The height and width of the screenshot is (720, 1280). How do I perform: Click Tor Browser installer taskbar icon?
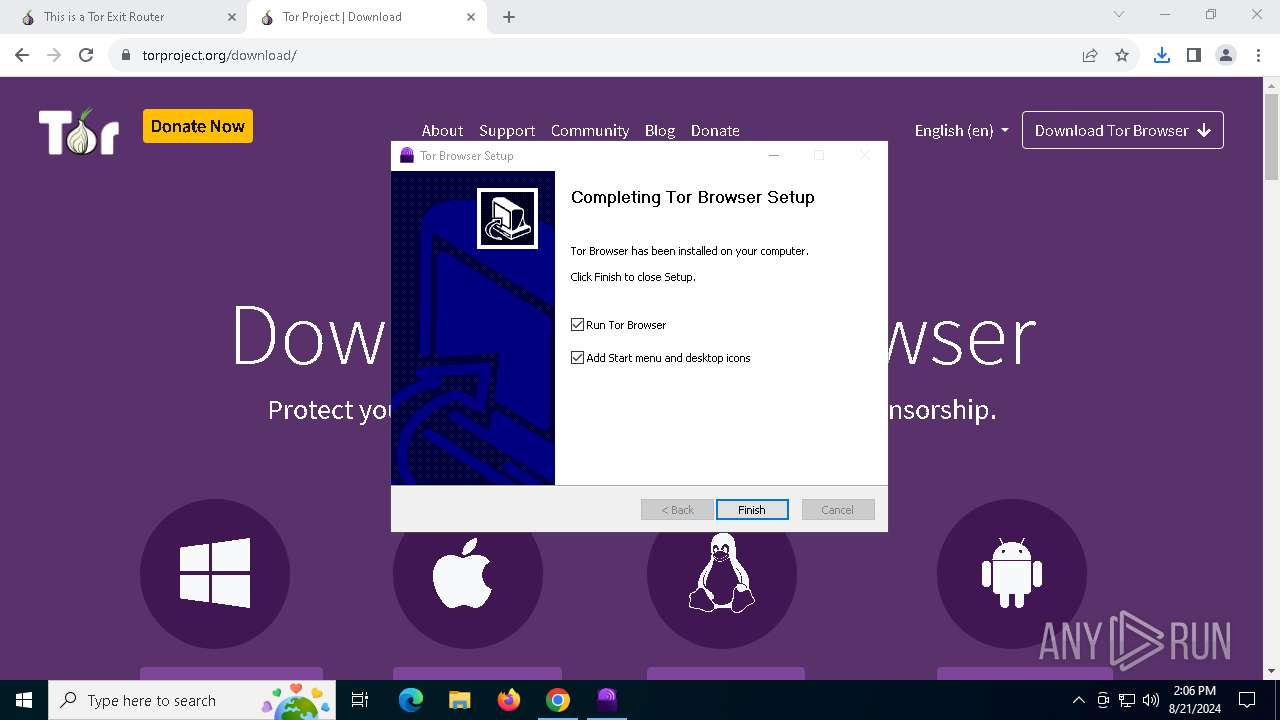[607, 700]
